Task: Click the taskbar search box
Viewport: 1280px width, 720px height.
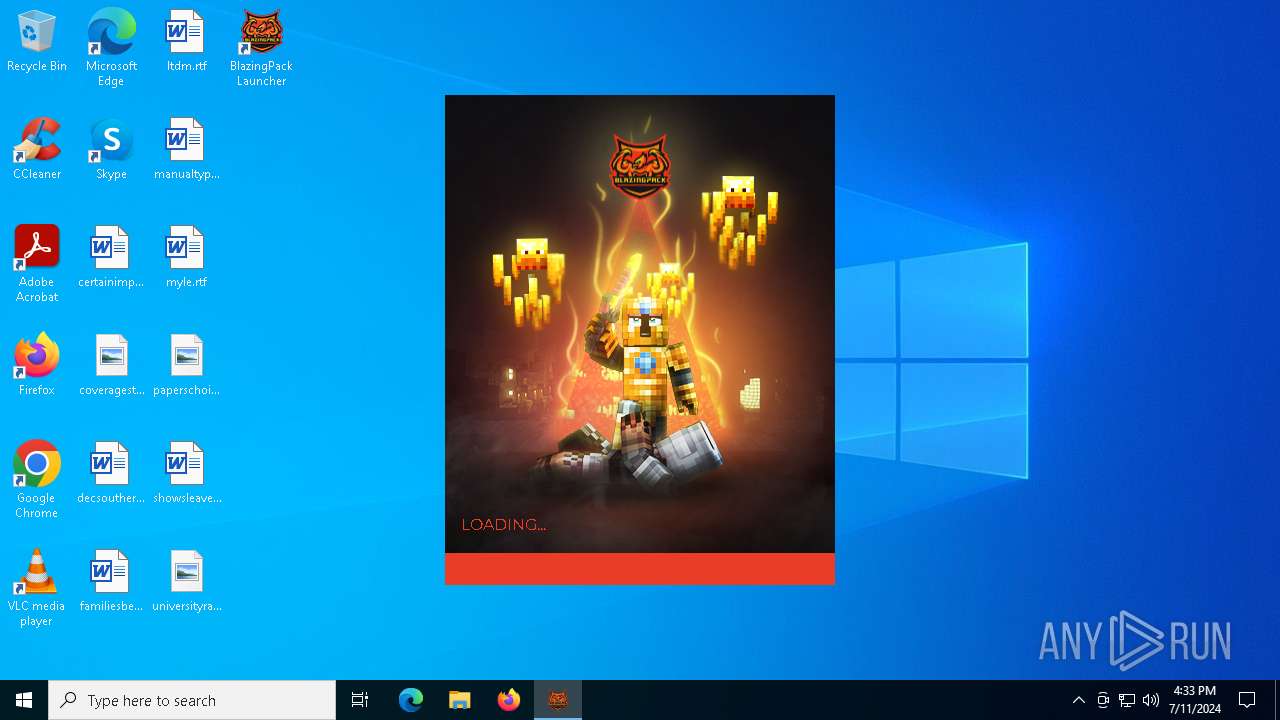Action: tap(192, 700)
